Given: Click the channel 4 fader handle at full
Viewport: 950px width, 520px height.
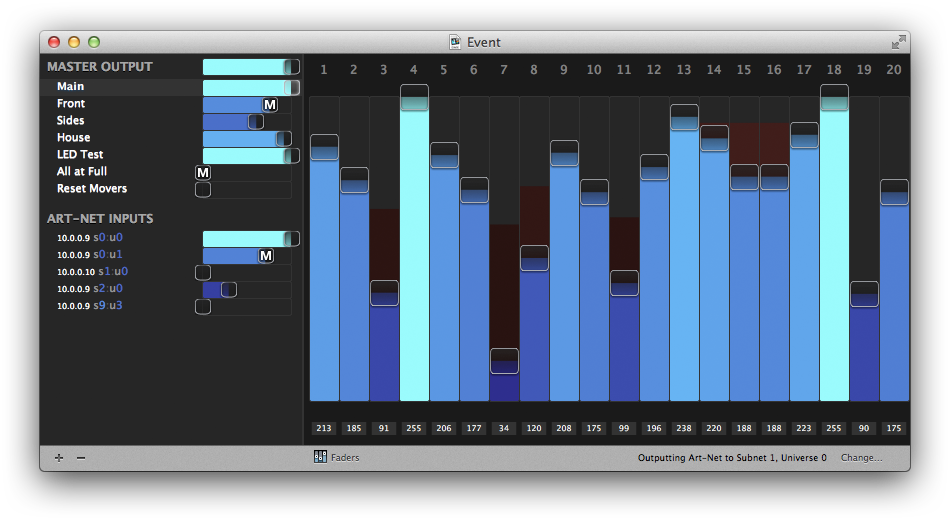Looking at the screenshot, I should (414, 97).
